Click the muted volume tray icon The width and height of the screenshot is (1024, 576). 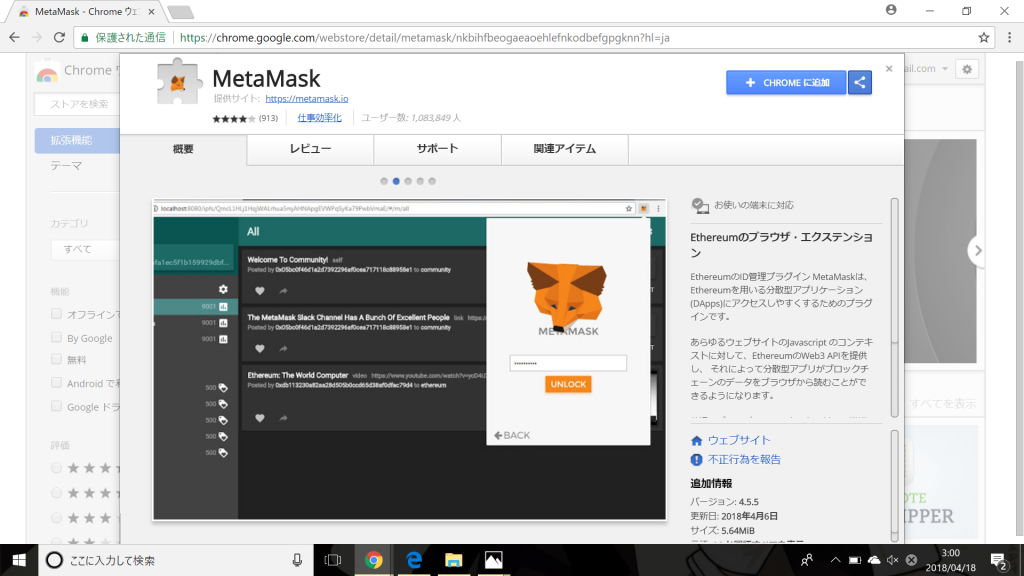(893, 560)
